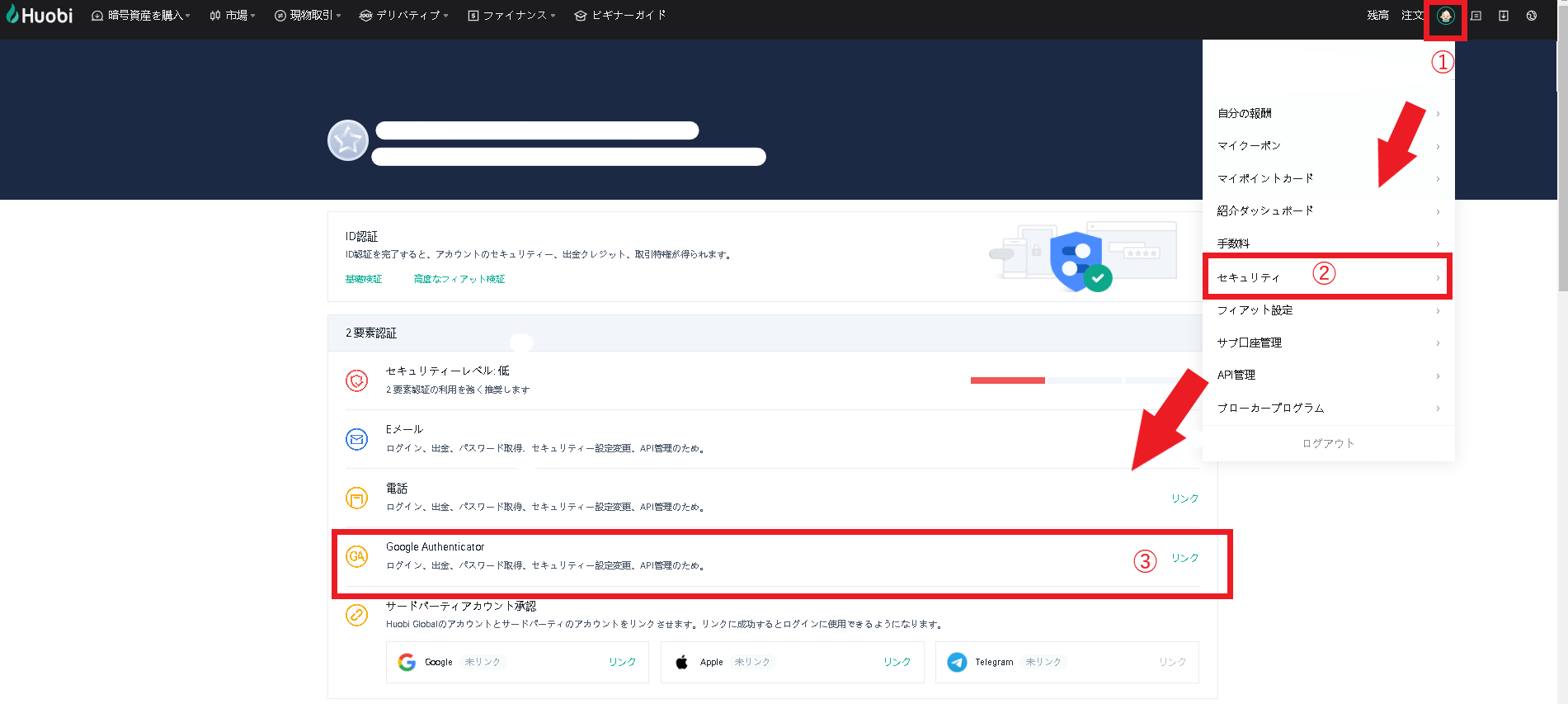Click リンク for Telegram account

coord(1172,662)
